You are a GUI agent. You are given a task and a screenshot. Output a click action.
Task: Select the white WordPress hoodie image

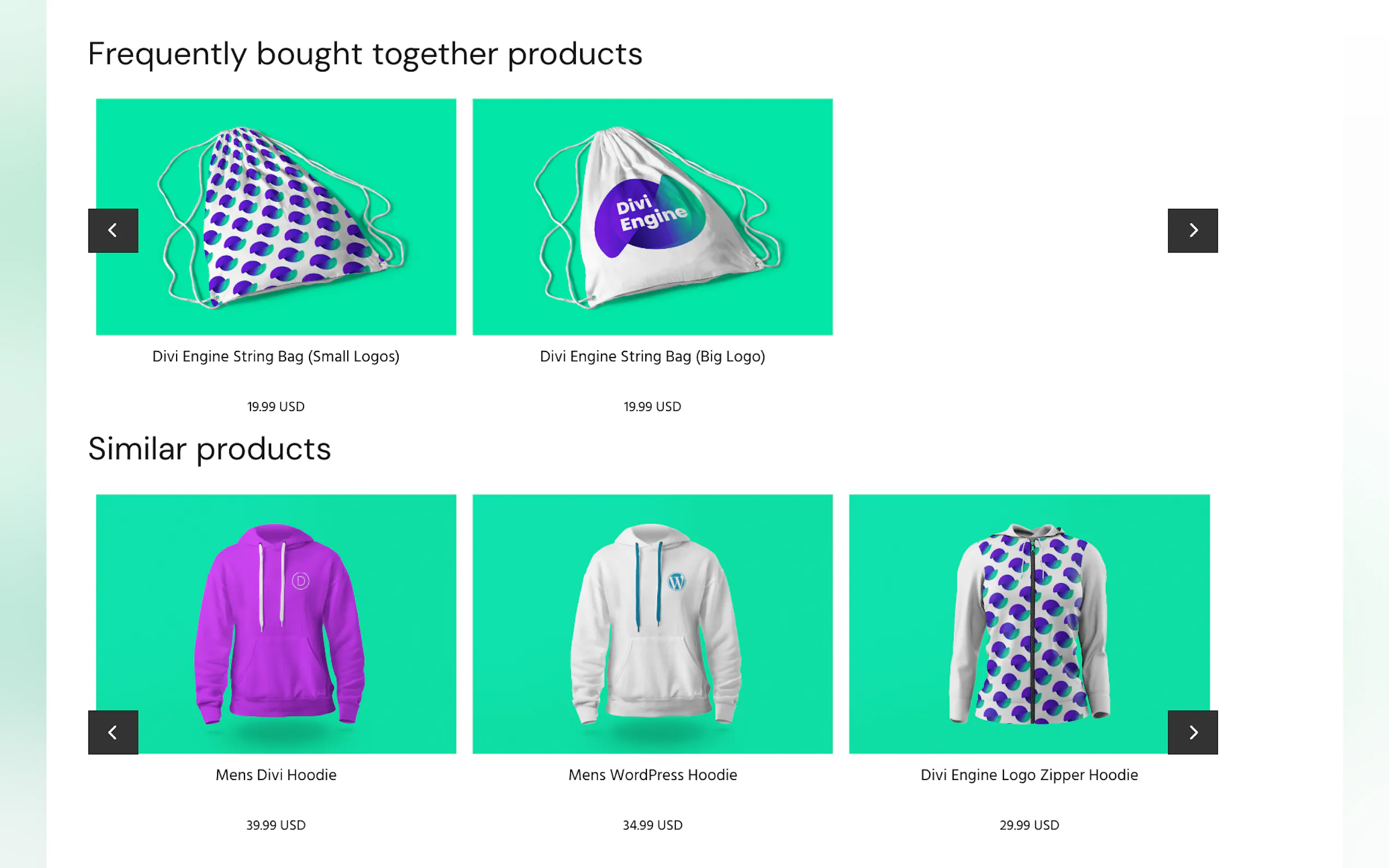(652, 623)
